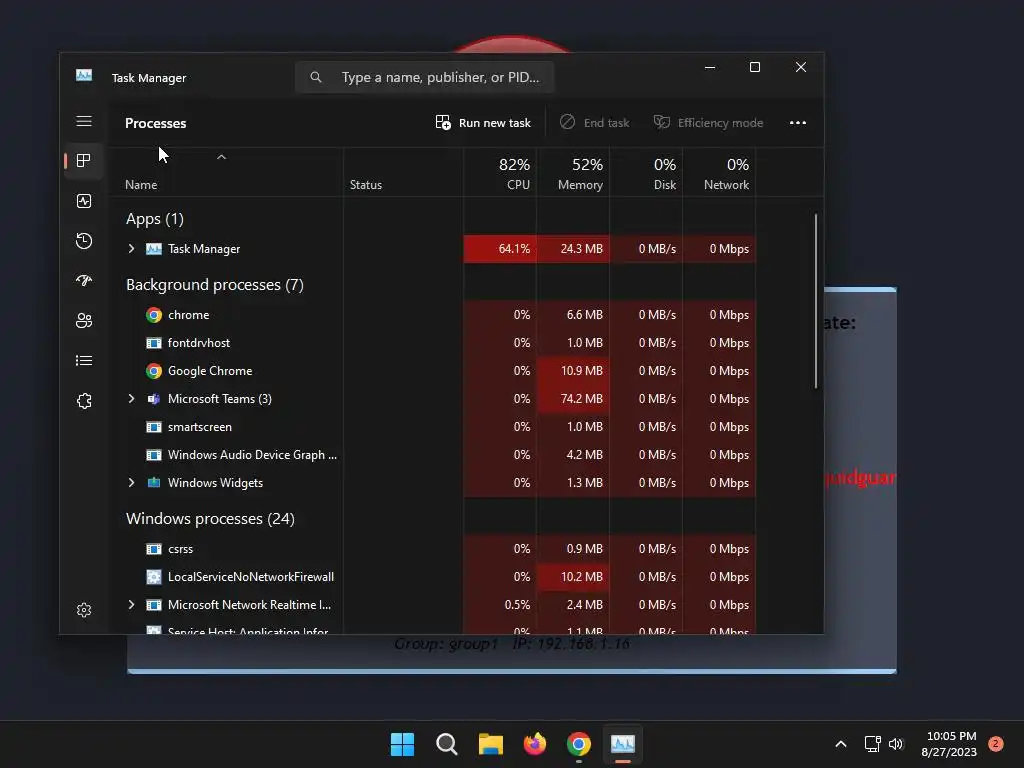Viewport: 1024px width, 768px height.
Task: Click the Microsoft Teams process icon
Action: (x=153, y=399)
